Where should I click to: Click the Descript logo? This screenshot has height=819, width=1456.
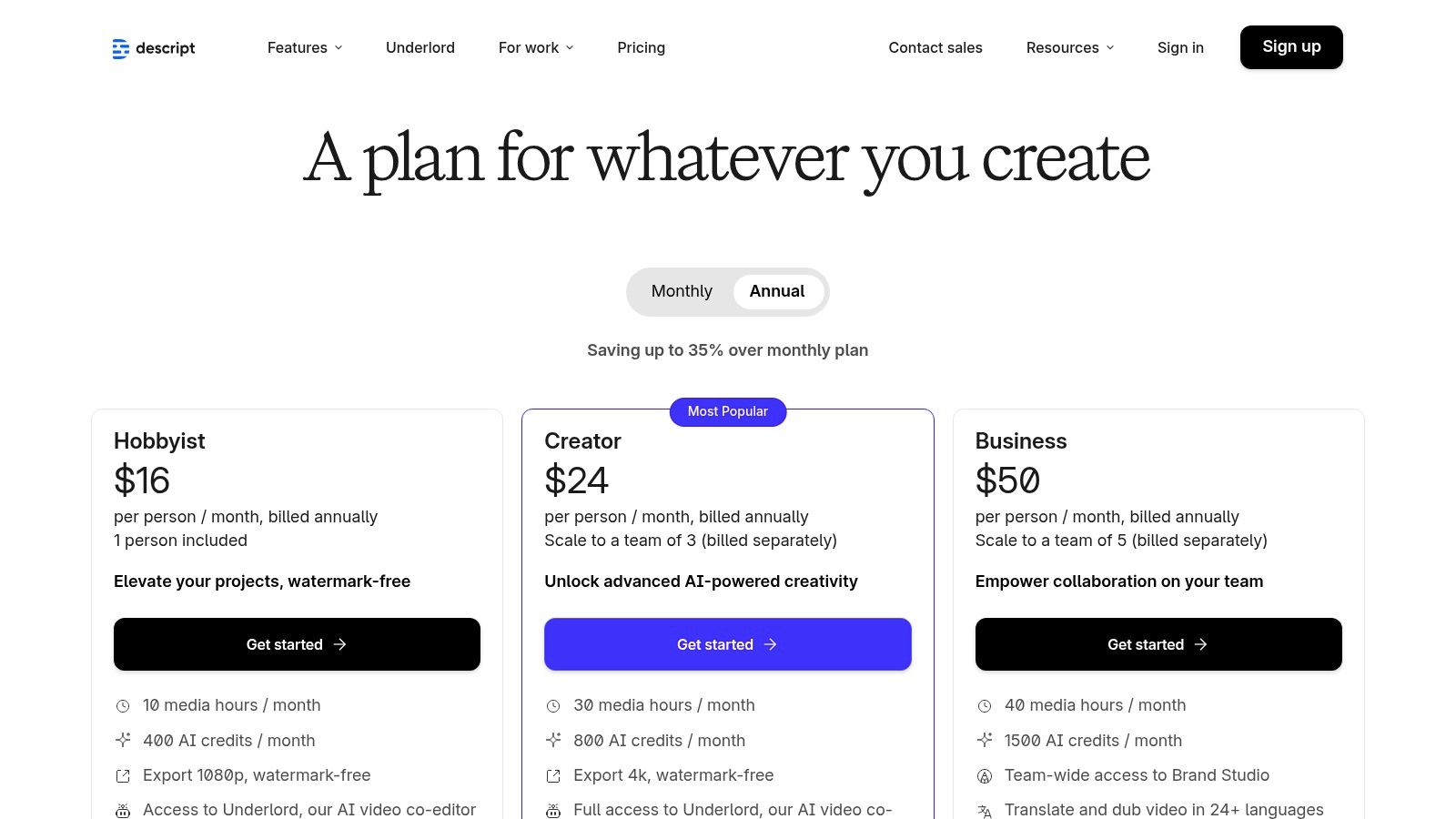[153, 47]
